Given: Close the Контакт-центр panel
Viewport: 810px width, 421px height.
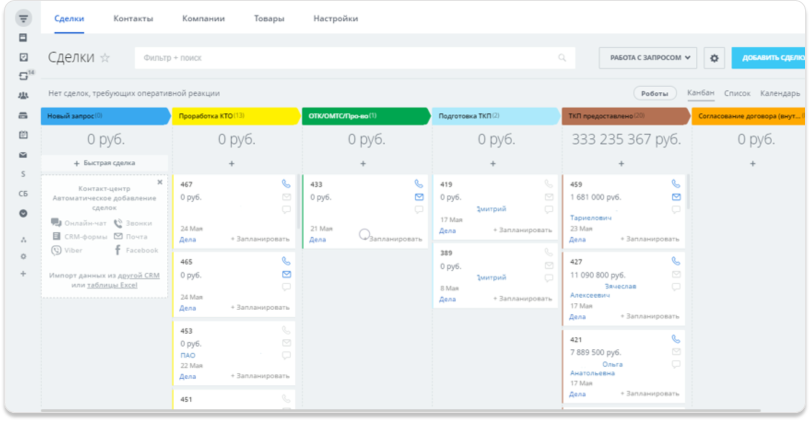Looking at the screenshot, I should (x=159, y=182).
